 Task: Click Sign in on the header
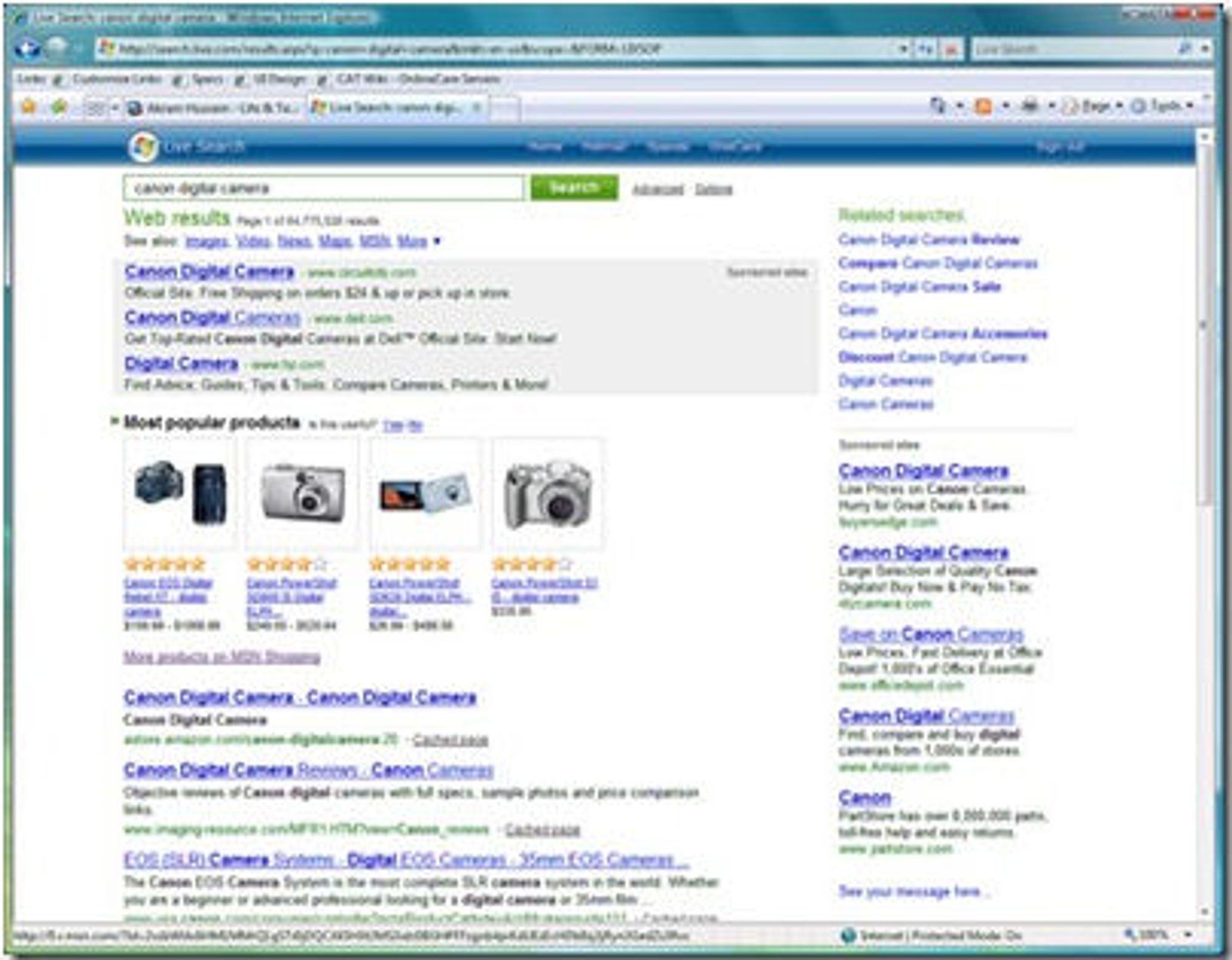tap(1060, 147)
